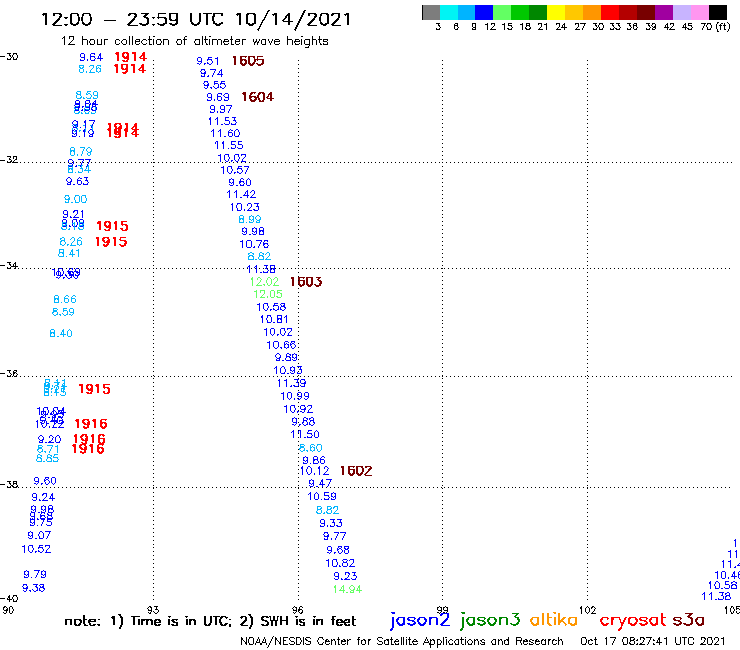Select wave height value 10.66
Viewport: 740px width, 650px height.
pyautogui.click(x=281, y=345)
